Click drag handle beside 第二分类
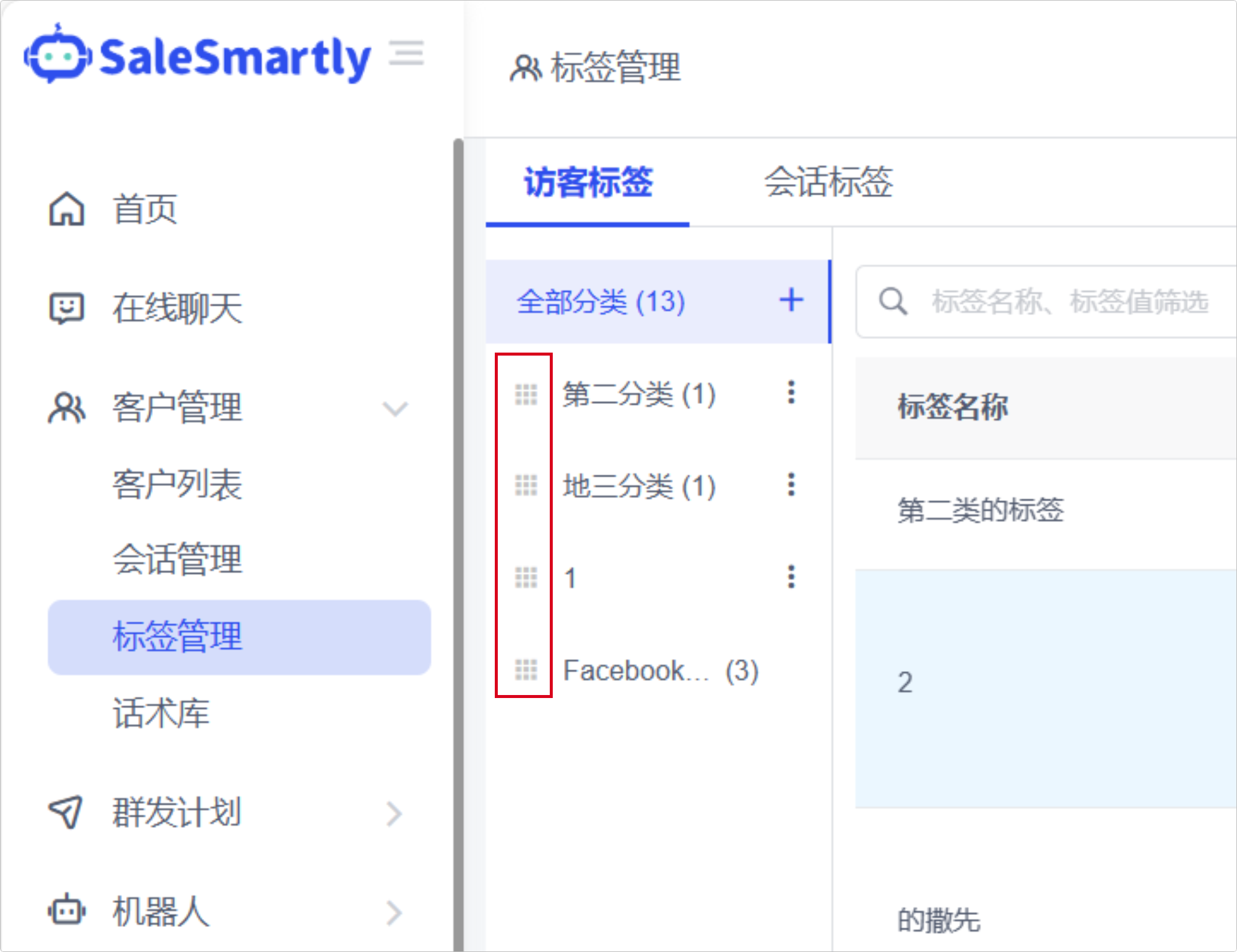Image resolution: width=1237 pixels, height=952 pixels. pos(526,394)
